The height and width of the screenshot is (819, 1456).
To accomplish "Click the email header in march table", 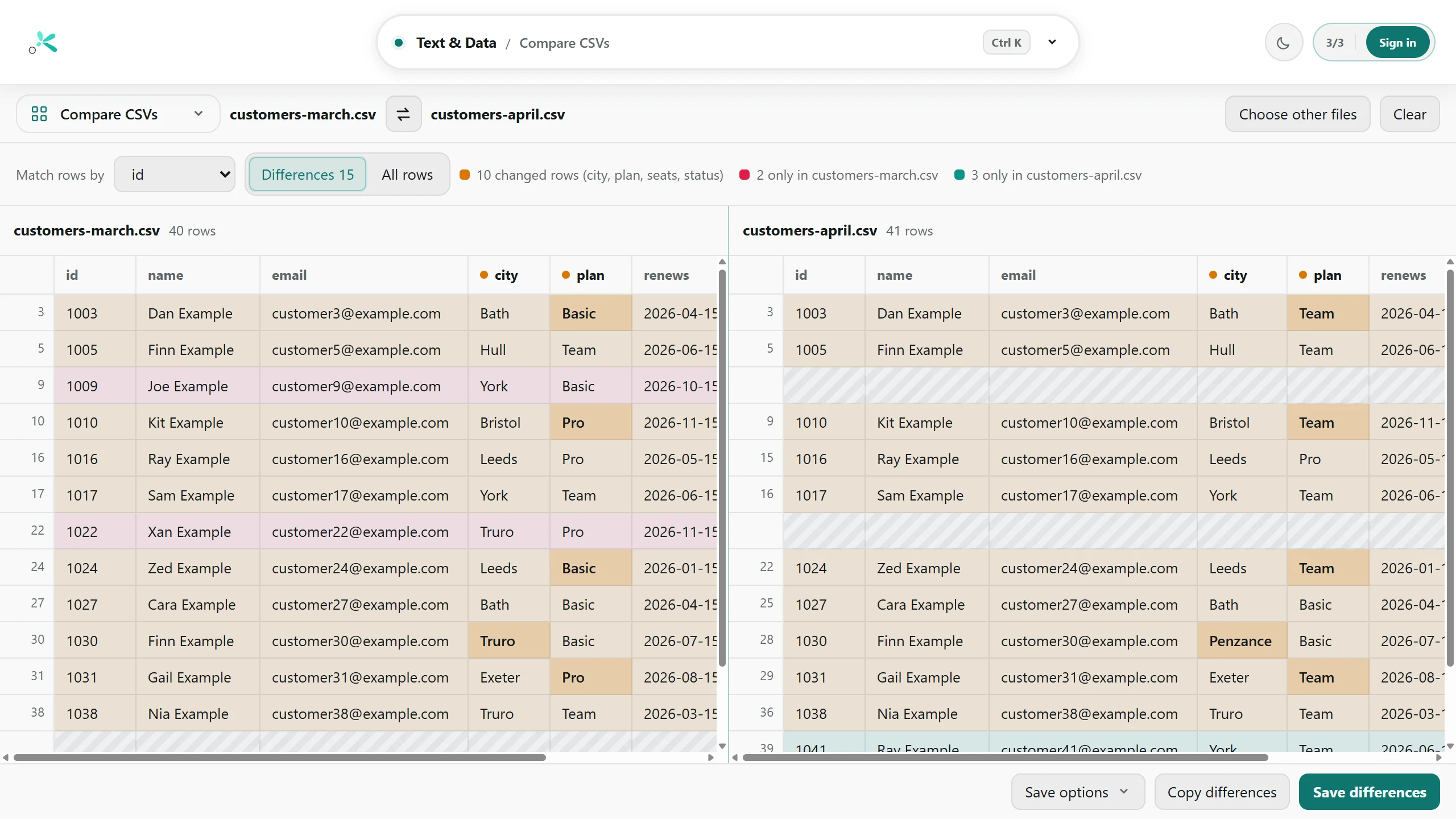I will pyautogui.click(x=363, y=275).
